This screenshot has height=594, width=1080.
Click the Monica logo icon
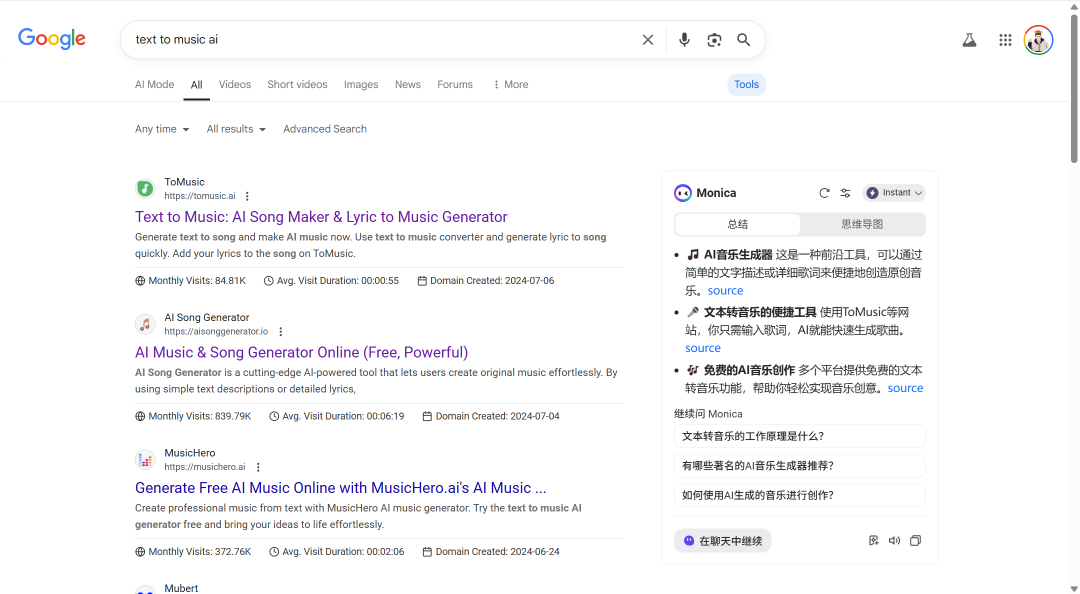(x=683, y=193)
